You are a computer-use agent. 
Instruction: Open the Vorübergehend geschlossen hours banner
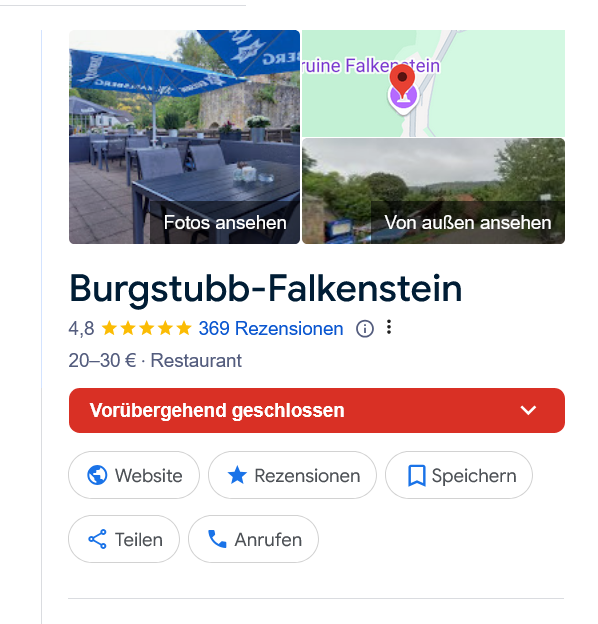pos(317,410)
